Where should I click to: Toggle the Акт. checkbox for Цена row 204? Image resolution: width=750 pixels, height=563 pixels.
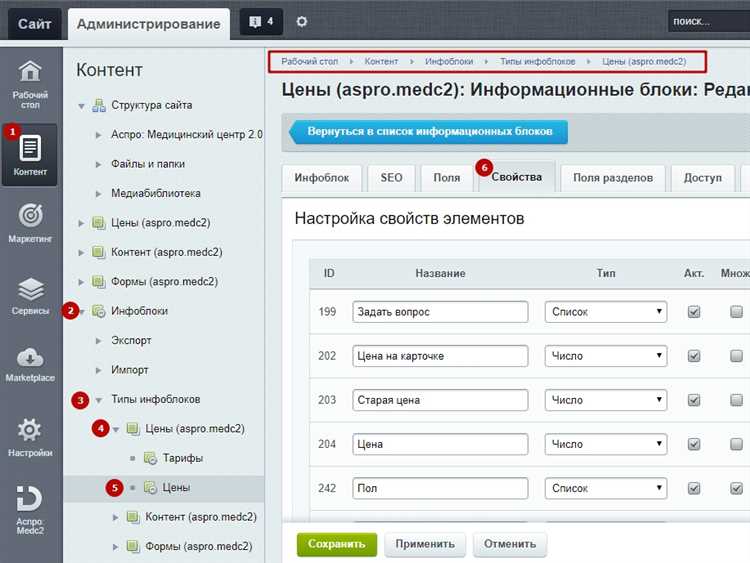(x=694, y=444)
